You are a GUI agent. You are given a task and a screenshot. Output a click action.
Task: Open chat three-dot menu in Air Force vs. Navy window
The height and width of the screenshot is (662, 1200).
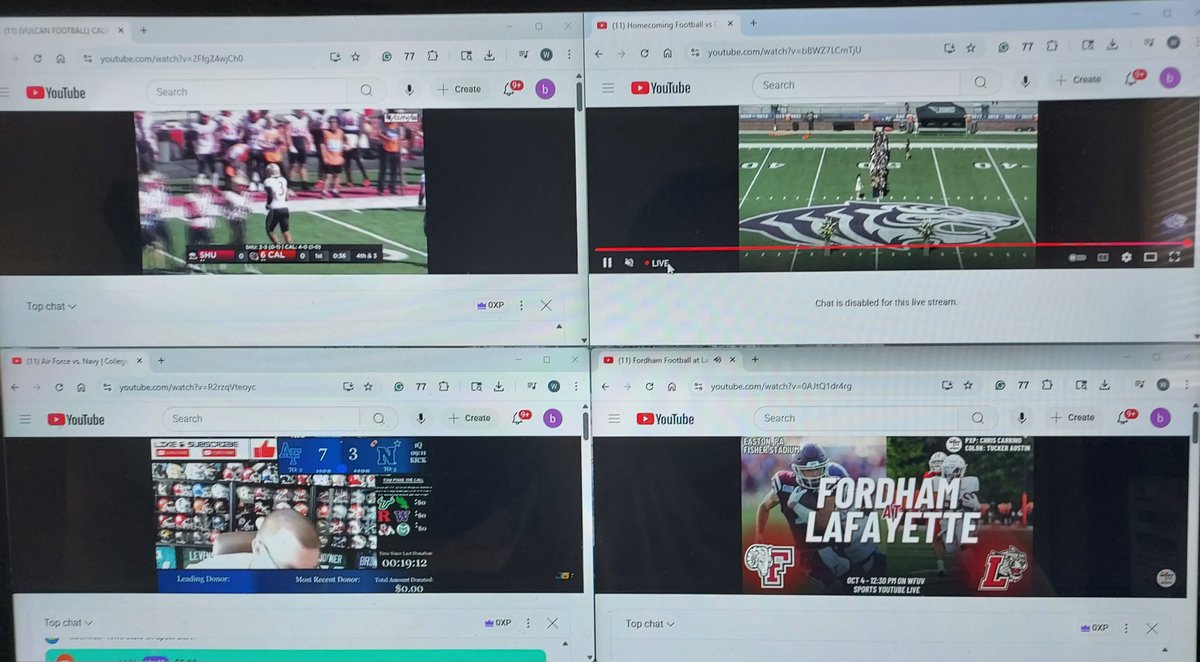tap(527, 622)
